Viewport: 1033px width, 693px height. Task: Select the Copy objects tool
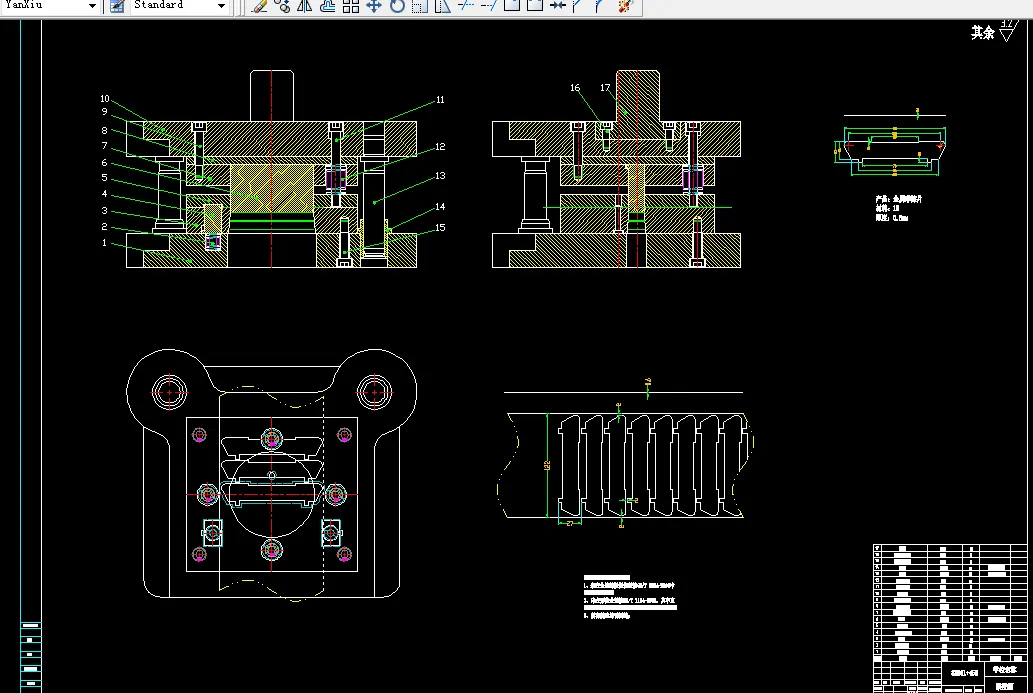point(282,6)
